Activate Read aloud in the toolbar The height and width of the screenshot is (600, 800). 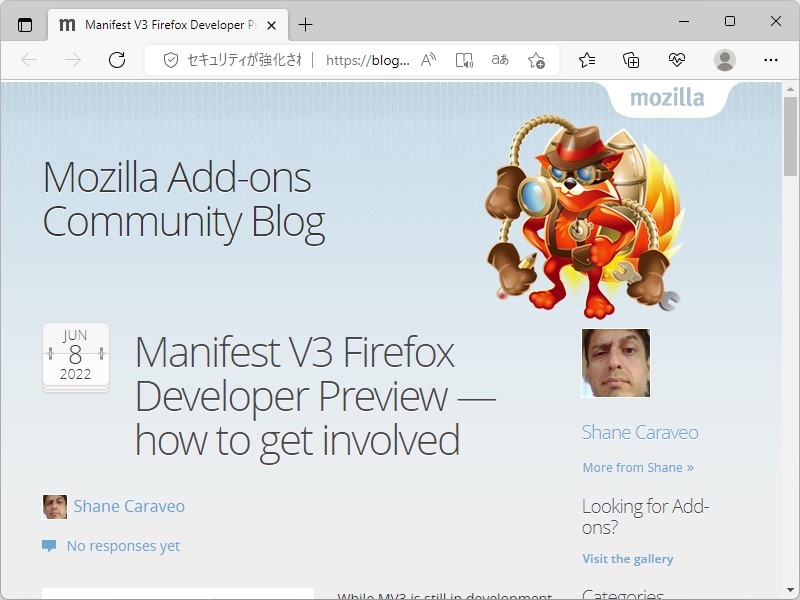click(x=426, y=60)
